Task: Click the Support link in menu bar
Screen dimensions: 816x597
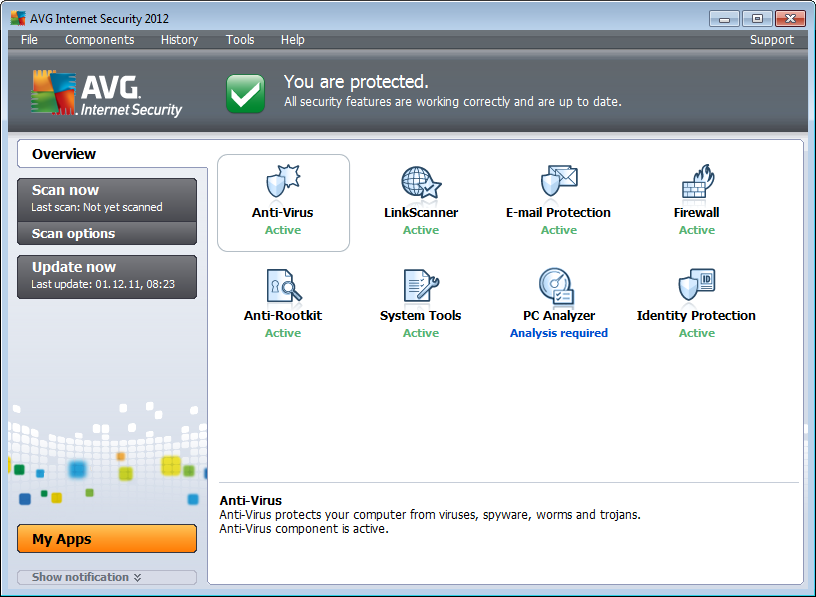Action: [x=771, y=40]
